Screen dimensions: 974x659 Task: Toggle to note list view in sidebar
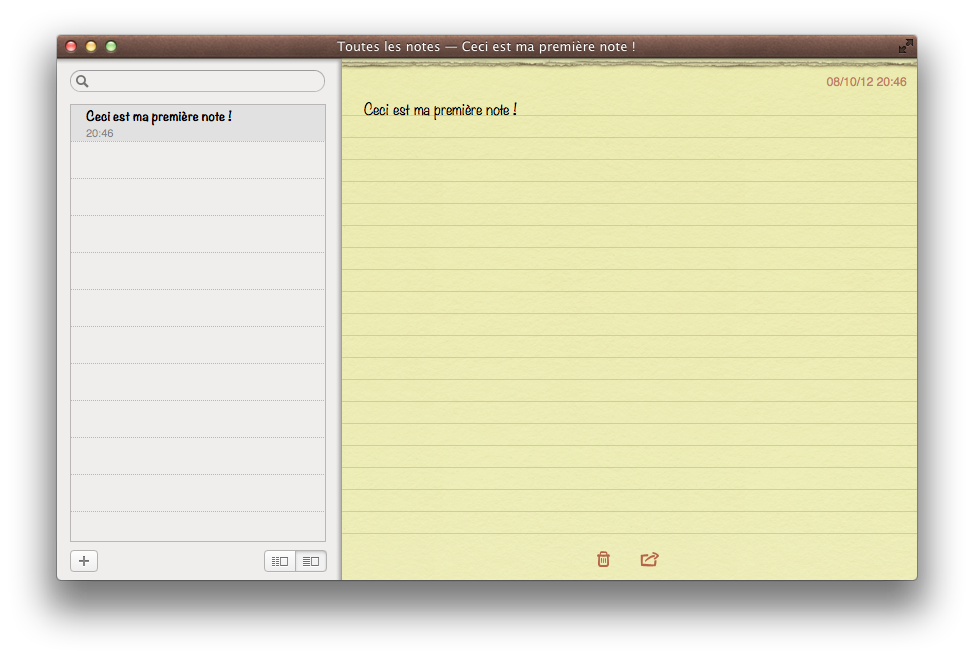point(310,561)
